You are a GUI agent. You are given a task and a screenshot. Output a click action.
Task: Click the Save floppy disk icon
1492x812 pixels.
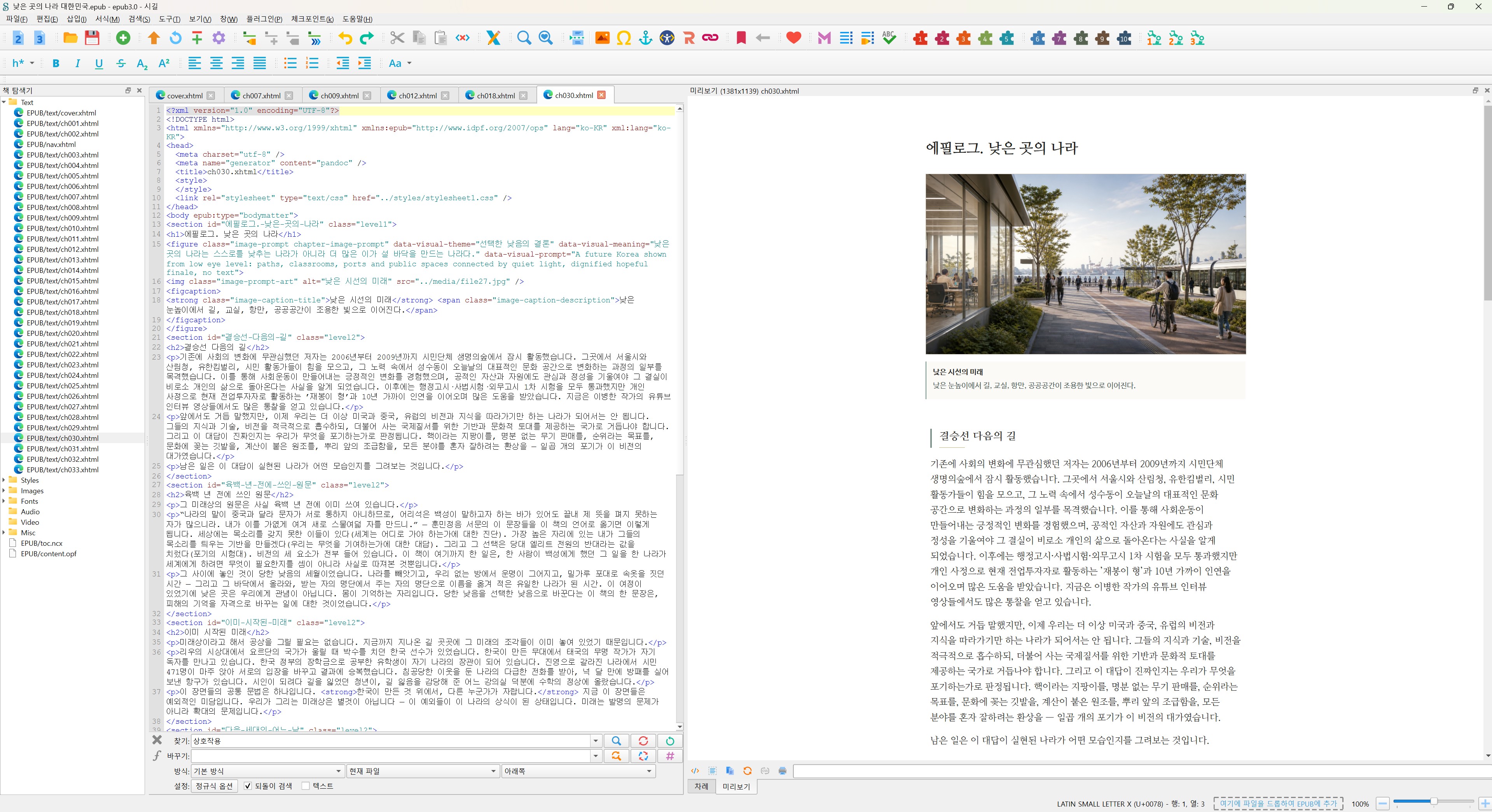[x=92, y=38]
